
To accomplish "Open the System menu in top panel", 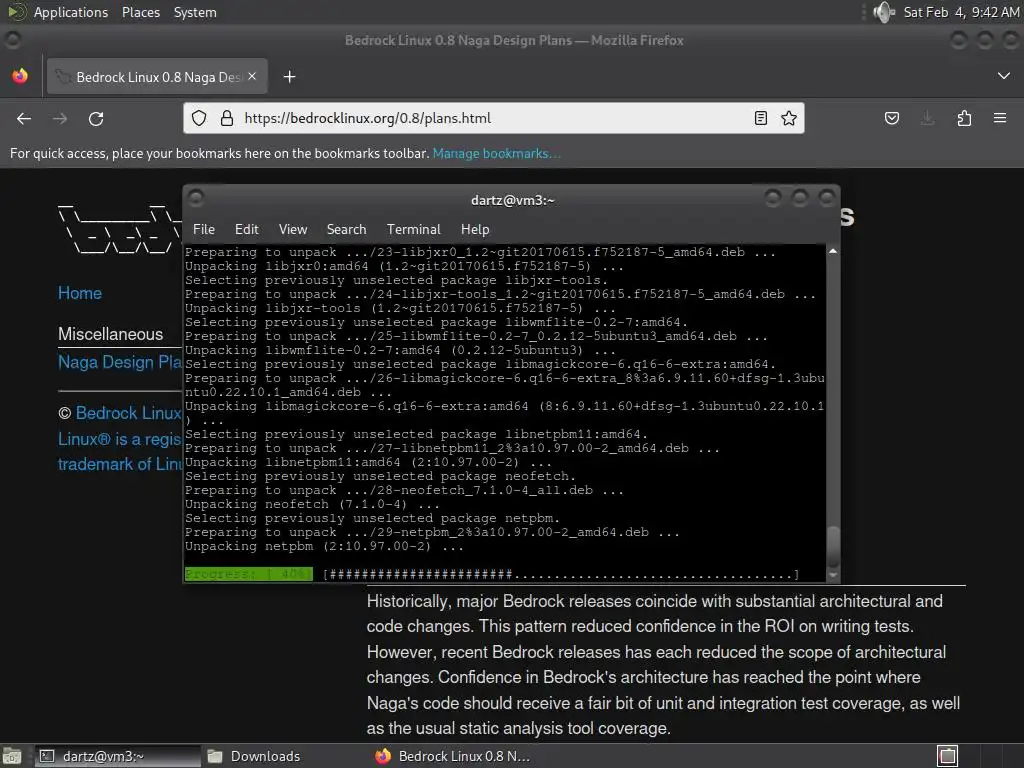I will 195,12.
